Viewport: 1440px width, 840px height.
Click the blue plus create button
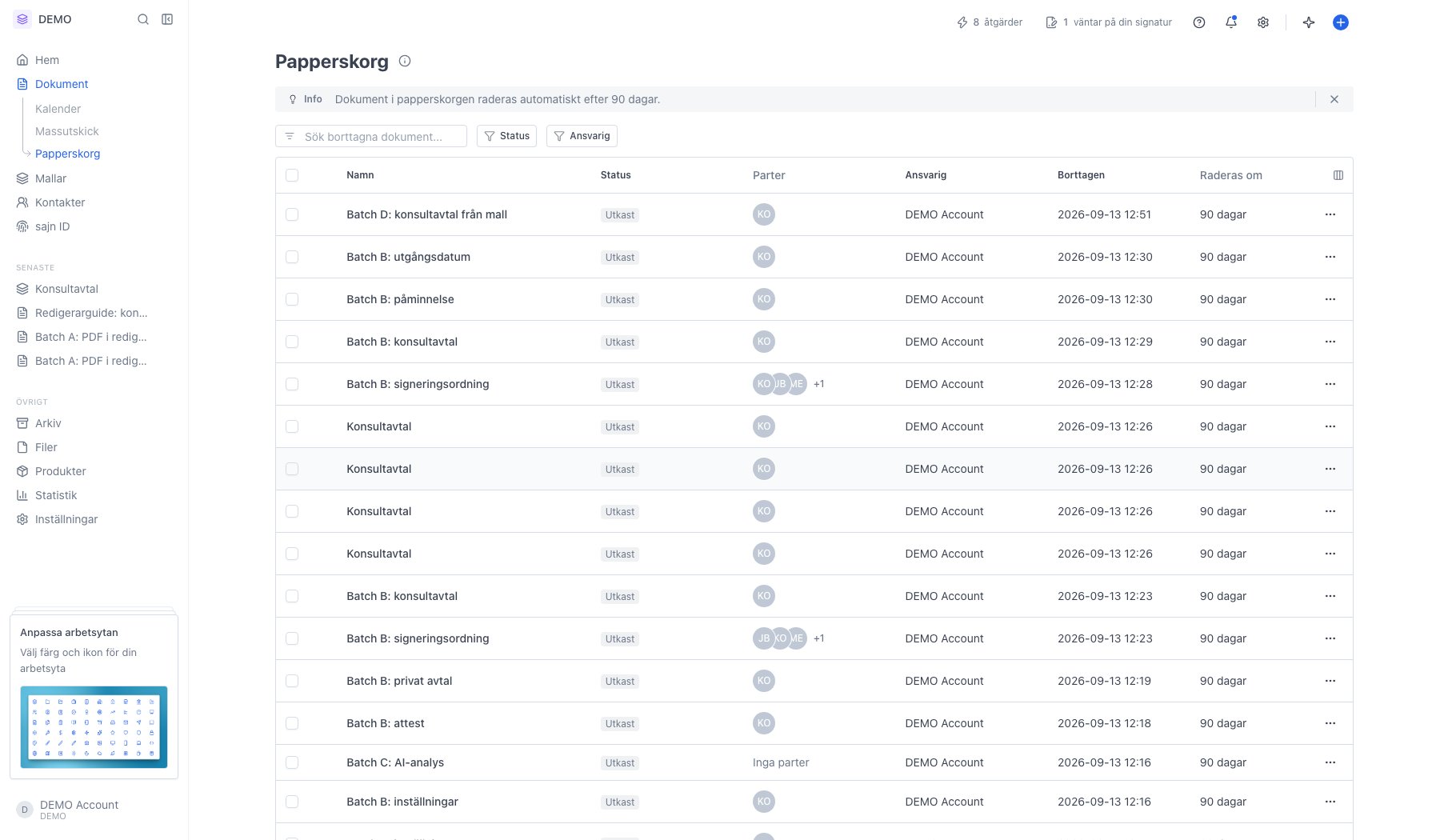click(x=1341, y=22)
